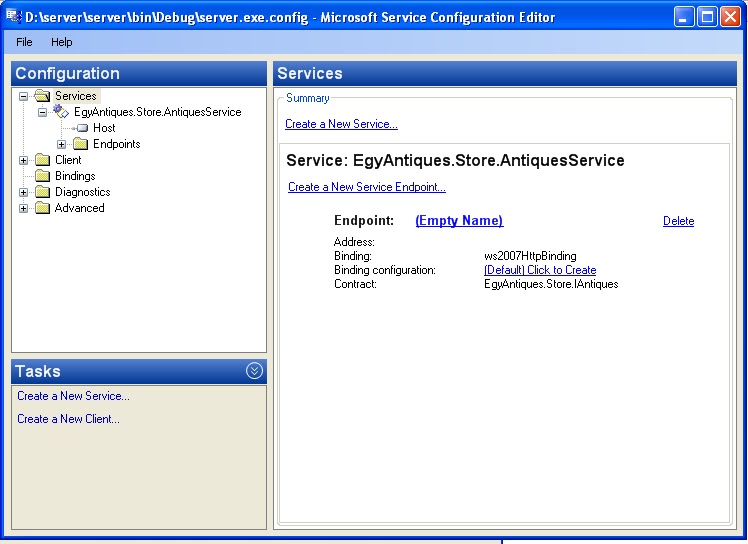
Task: Click the Services panel header on right
Action: point(505,73)
